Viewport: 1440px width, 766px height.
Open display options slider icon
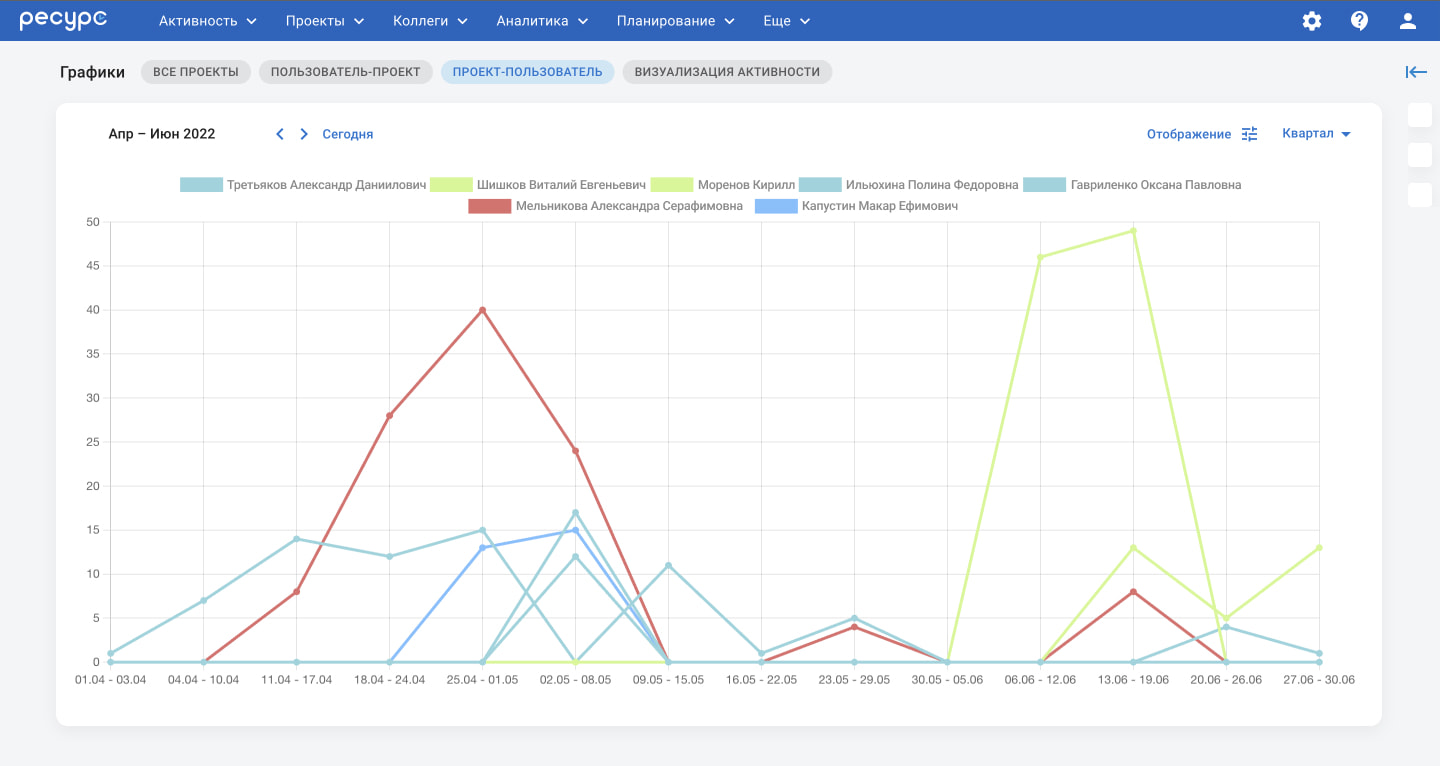tap(1249, 134)
